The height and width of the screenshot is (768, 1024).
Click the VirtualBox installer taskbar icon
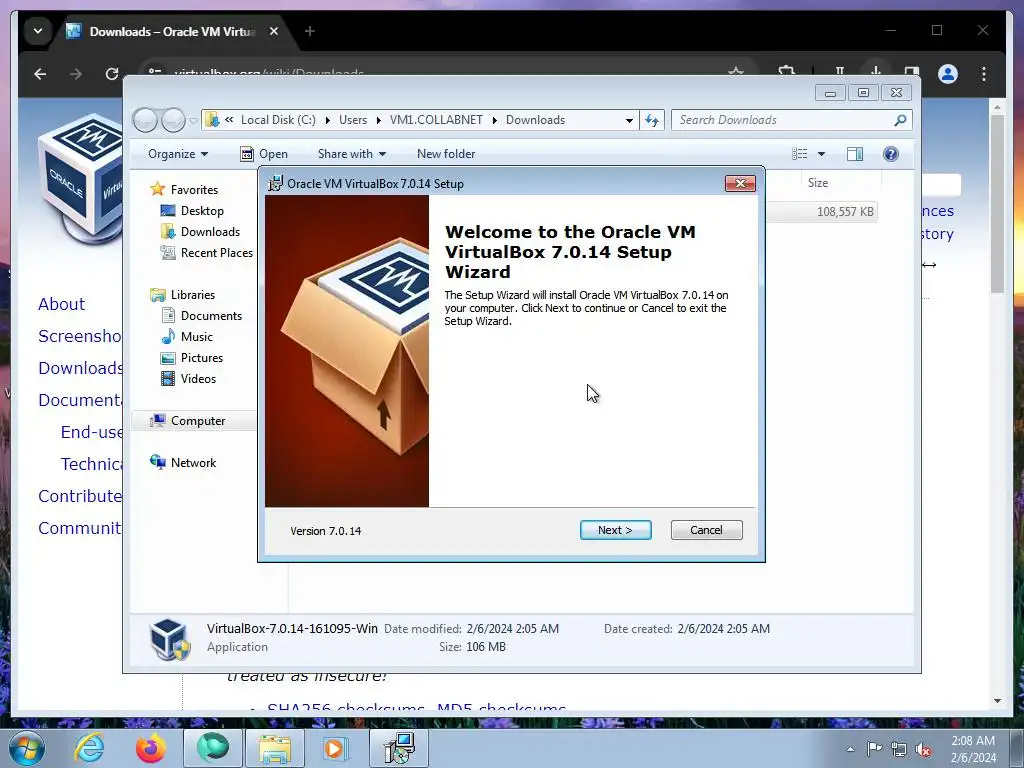pyautogui.click(x=399, y=748)
